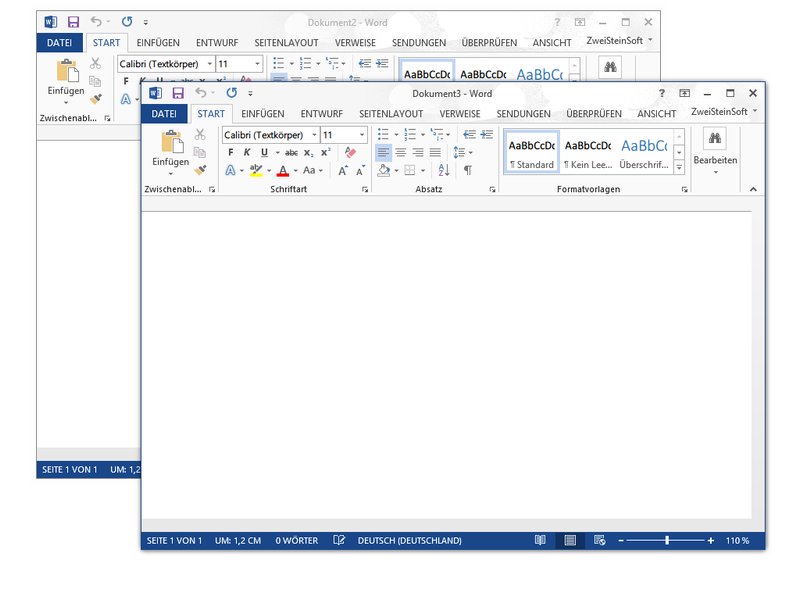Apply superscript x² in Dokument3

point(326,153)
